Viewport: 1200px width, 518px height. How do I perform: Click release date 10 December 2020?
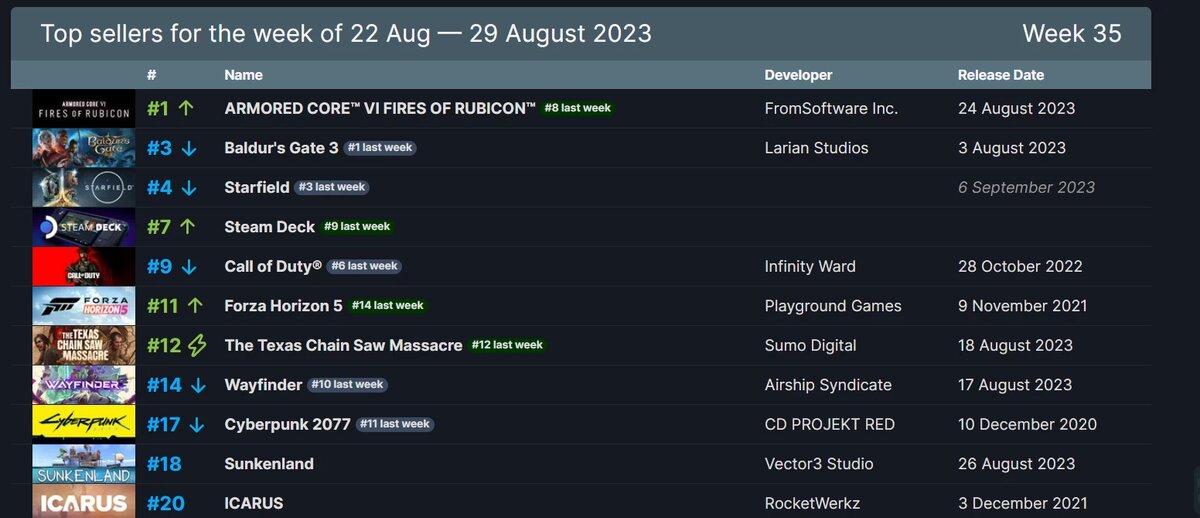tap(1028, 424)
